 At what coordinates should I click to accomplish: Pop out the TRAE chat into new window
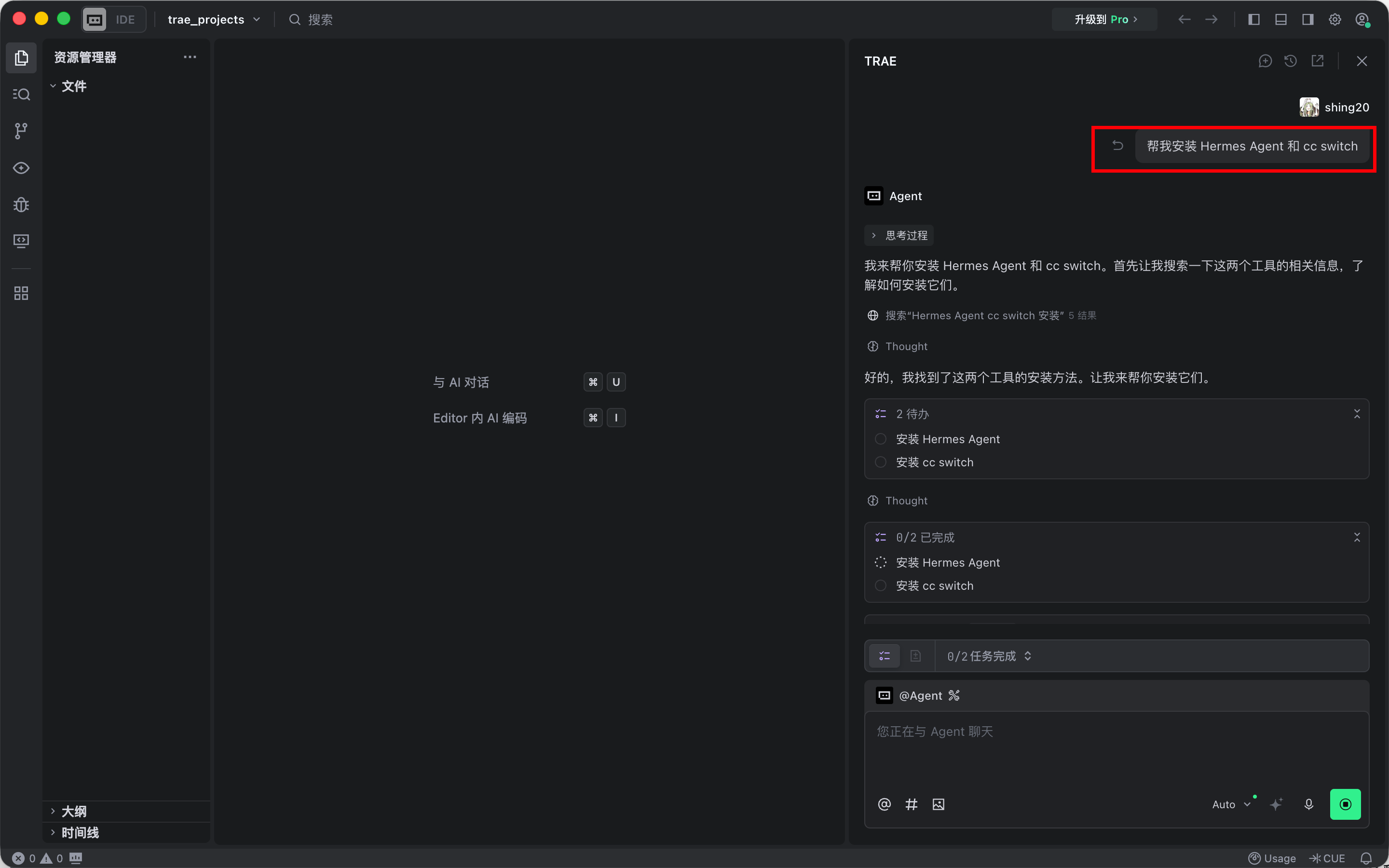point(1318,61)
